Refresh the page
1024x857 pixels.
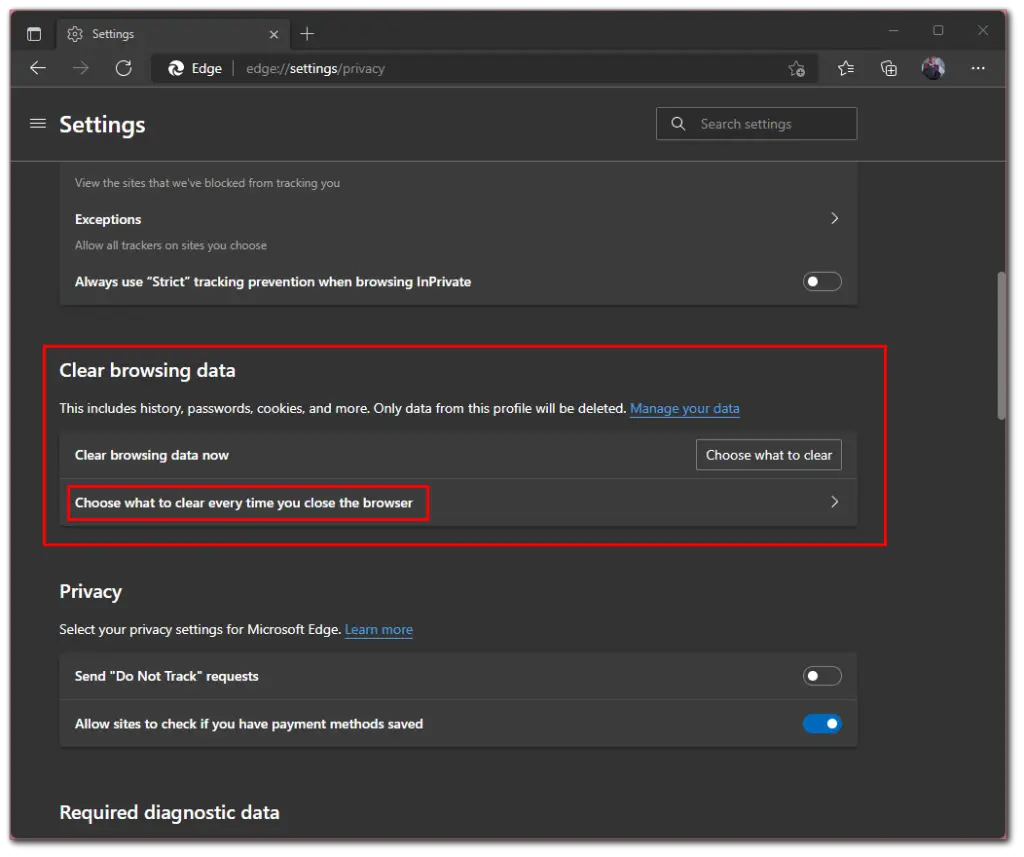tap(123, 68)
